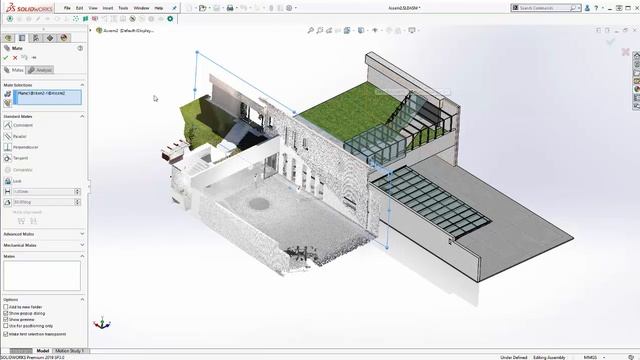Toggle Show popup dialog checkbox
640x360 pixels.
coord(6,313)
